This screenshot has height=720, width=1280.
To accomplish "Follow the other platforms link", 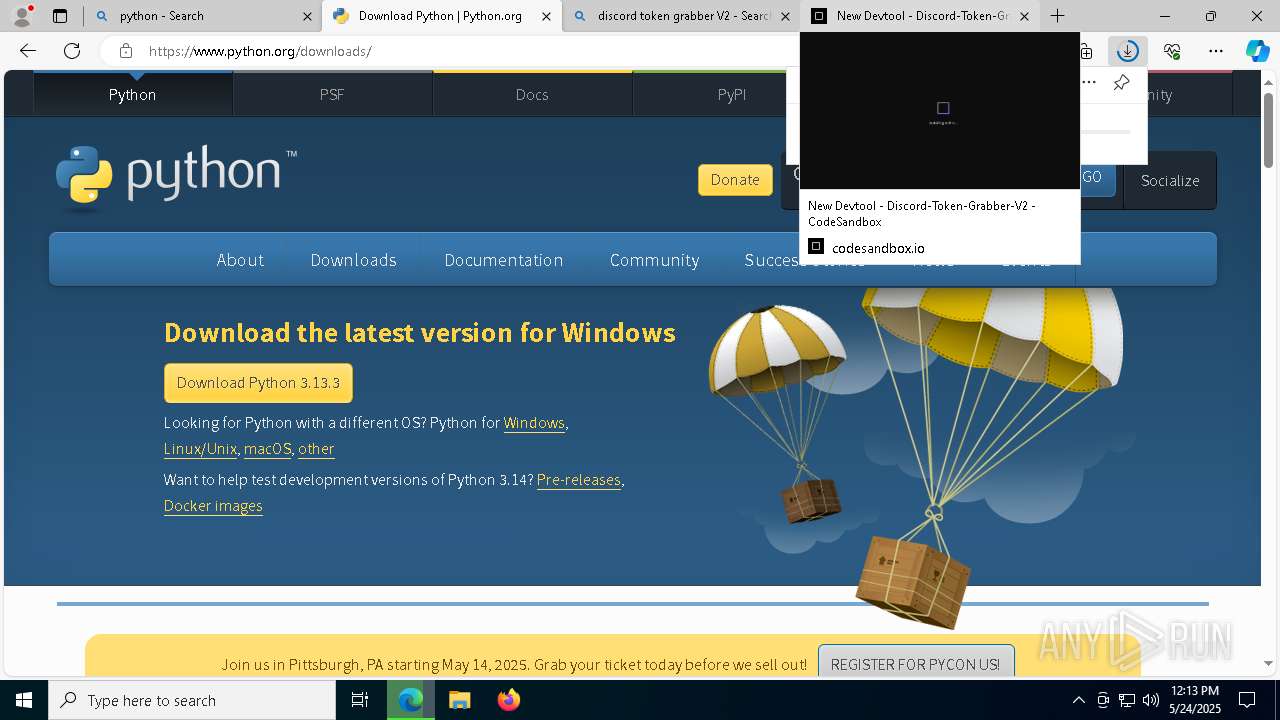I will (x=316, y=449).
